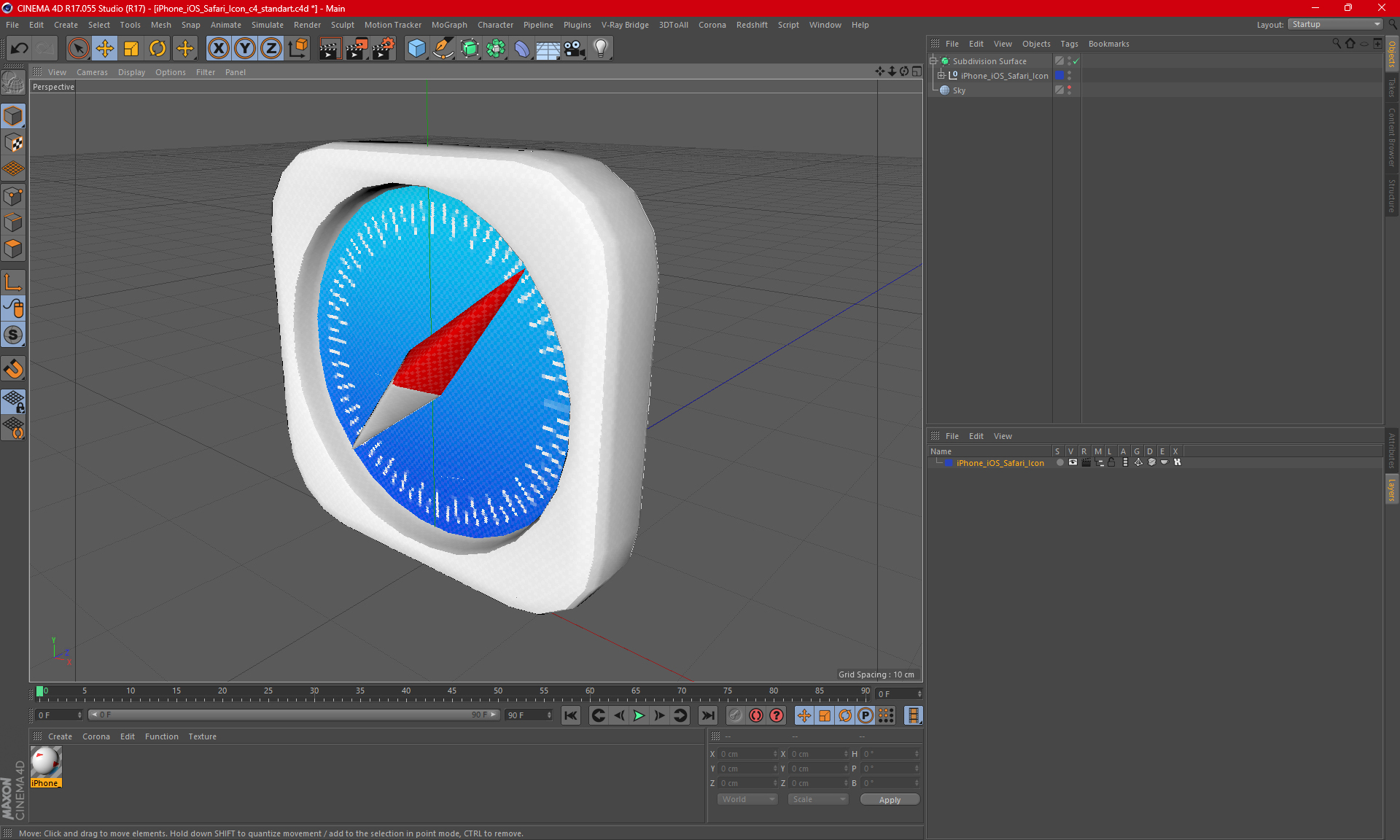Open the Simulate menu
The width and height of the screenshot is (1400, 840).
point(268,25)
